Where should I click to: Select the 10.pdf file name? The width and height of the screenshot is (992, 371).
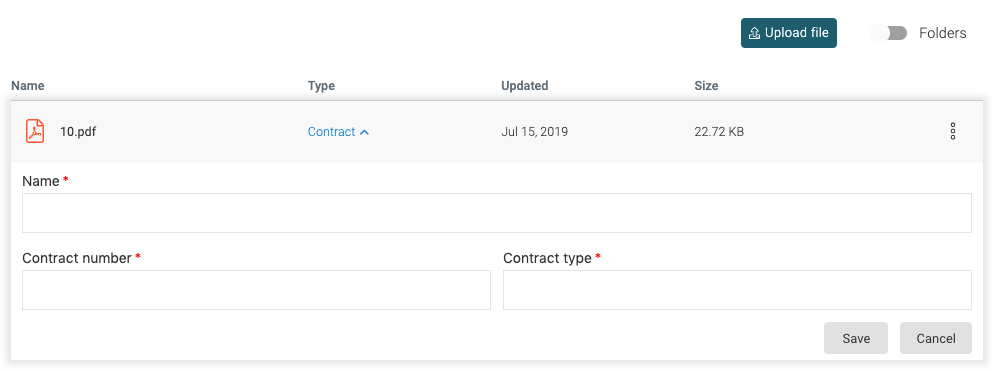tap(78, 132)
